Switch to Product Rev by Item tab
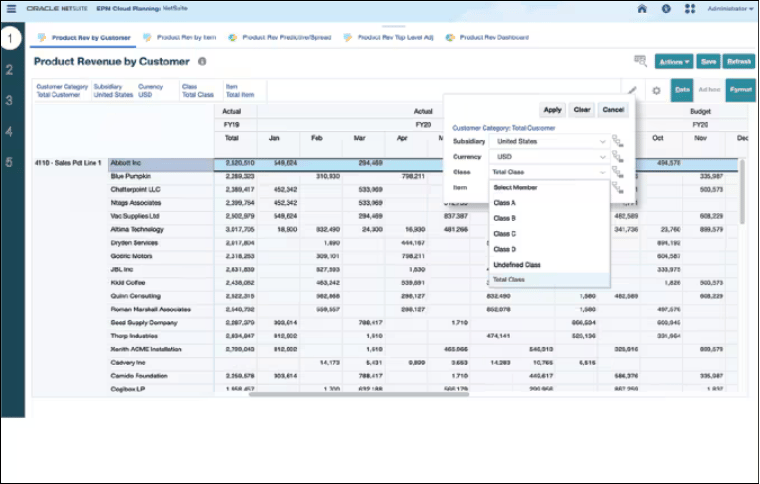This screenshot has width=760, height=484. [180, 37]
